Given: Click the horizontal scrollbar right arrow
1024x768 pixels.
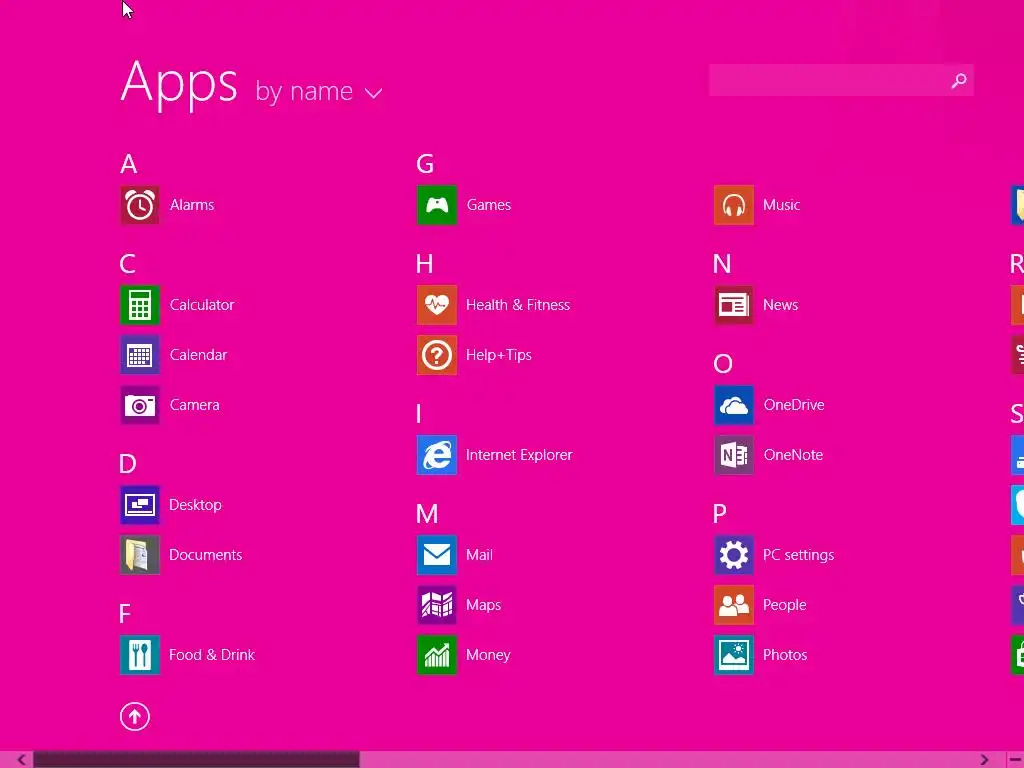Looking at the screenshot, I should (985, 760).
